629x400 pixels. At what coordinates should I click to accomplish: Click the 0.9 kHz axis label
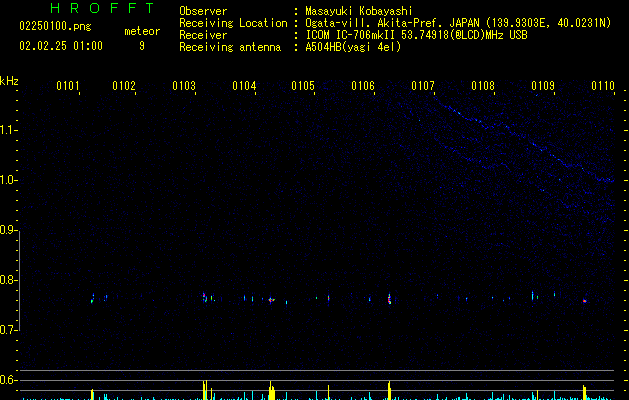[x=8, y=230]
